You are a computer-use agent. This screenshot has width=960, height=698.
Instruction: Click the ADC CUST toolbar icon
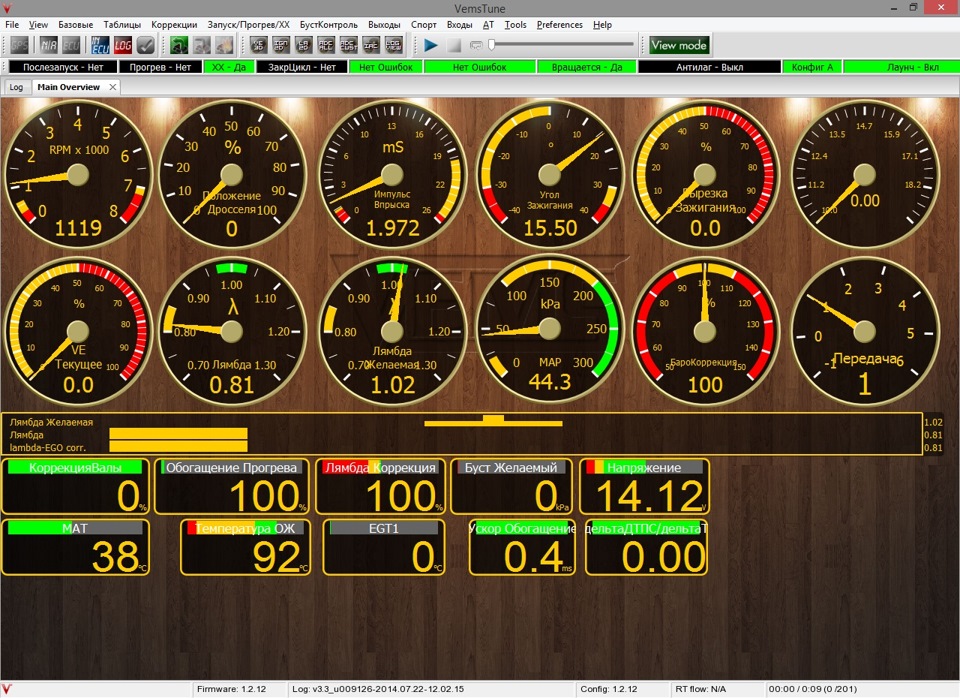[348, 45]
